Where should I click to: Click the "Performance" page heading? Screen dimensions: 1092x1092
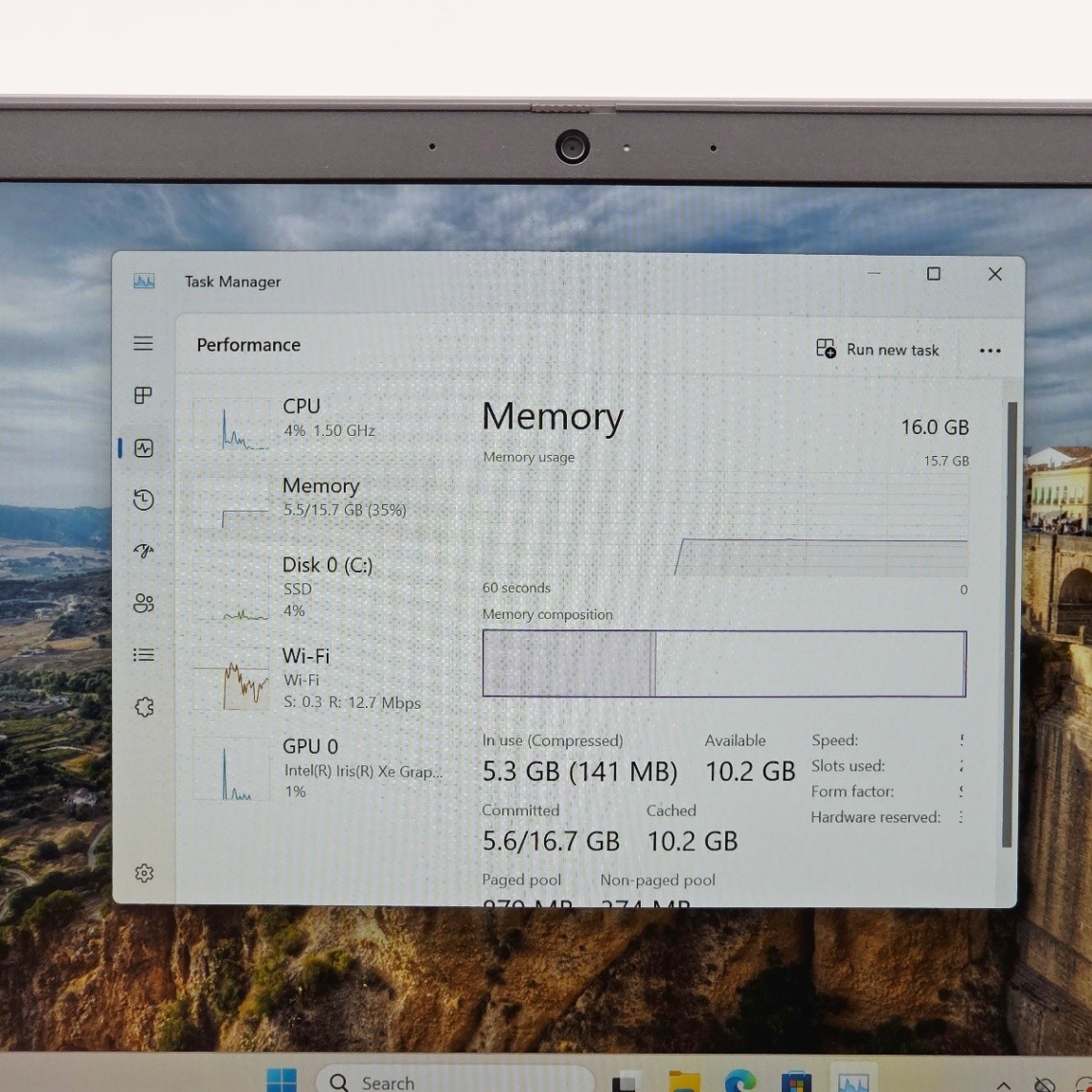point(249,345)
